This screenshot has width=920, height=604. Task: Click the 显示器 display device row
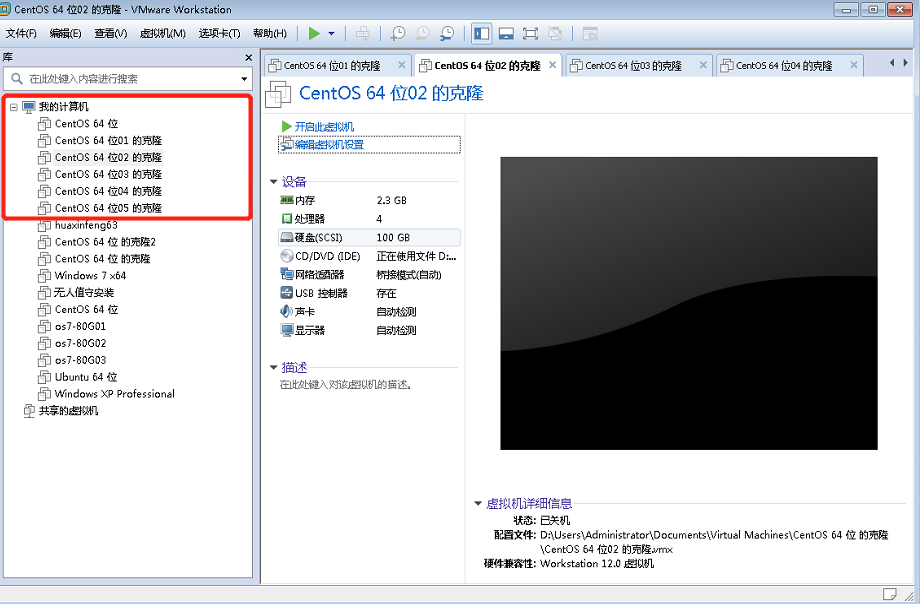click(x=369, y=330)
